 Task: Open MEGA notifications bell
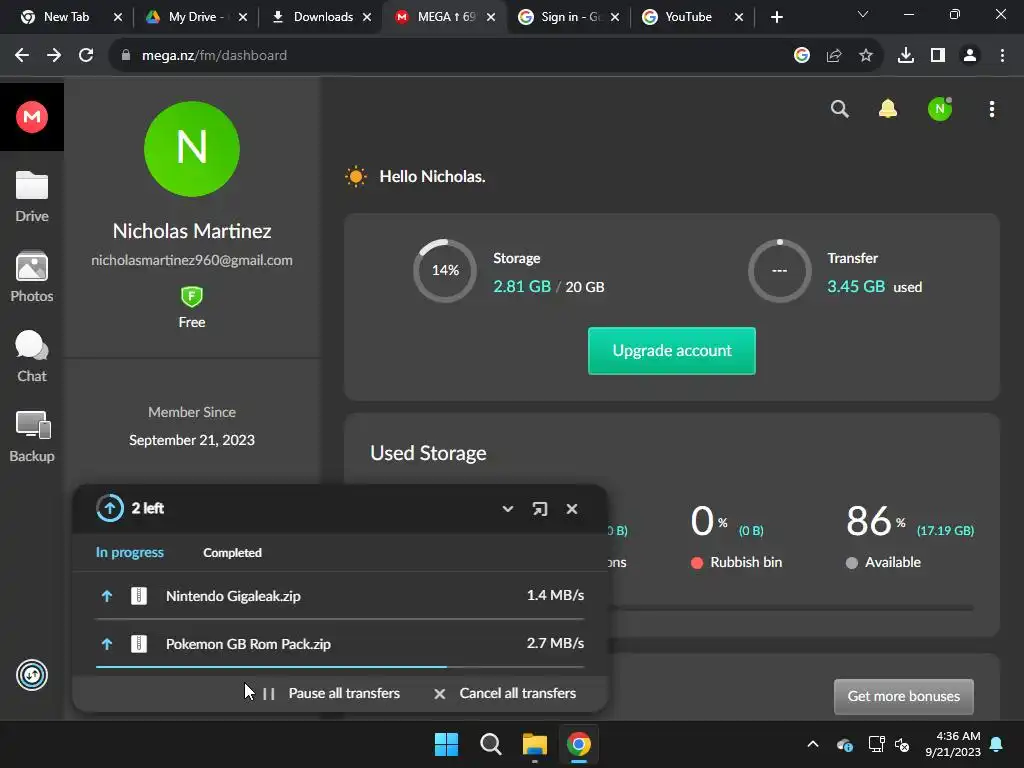click(888, 109)
